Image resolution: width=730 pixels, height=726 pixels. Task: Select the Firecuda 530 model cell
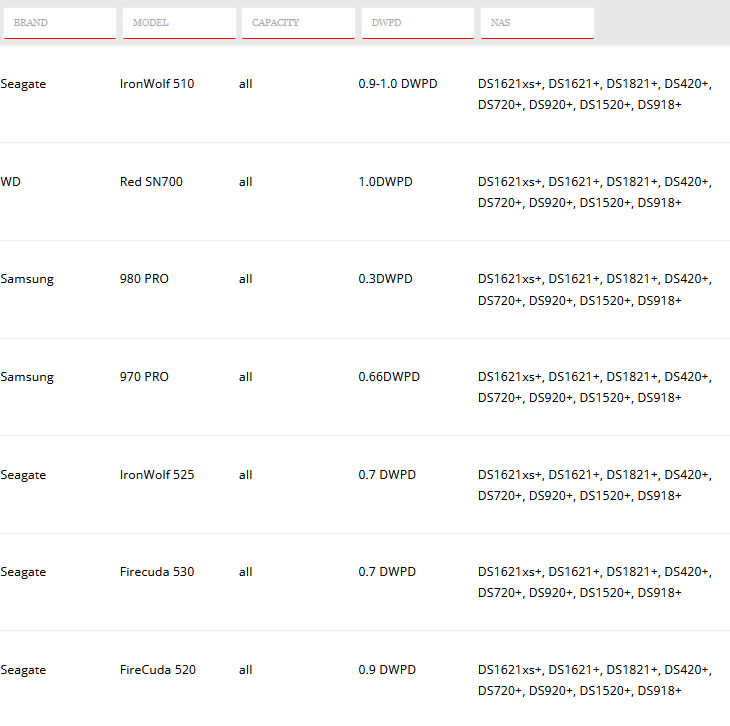click(157, 572)
